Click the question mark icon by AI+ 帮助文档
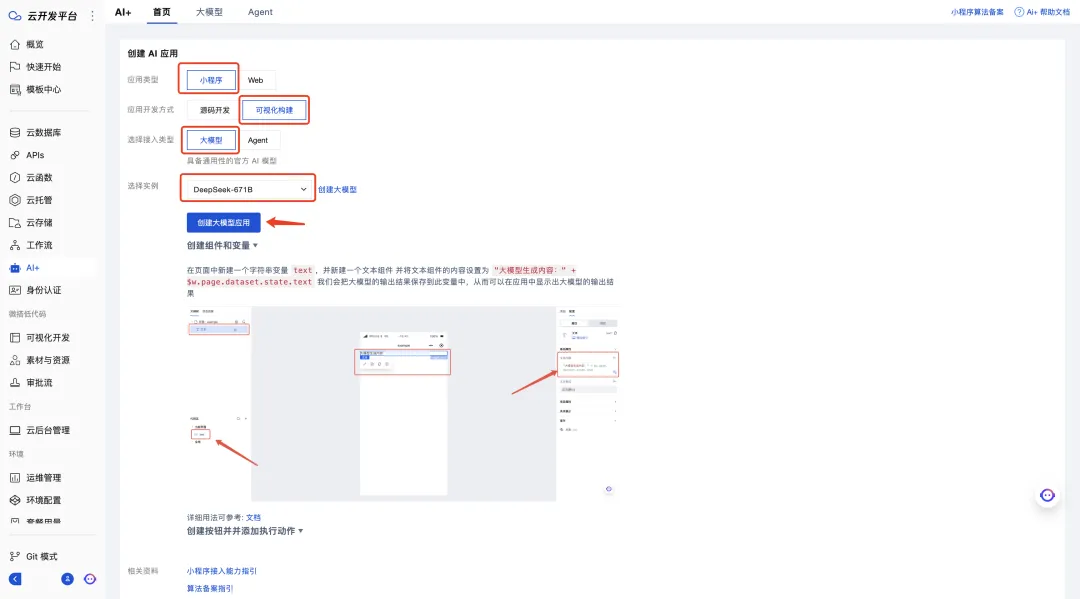1080x599 pixels. click(x=1019, y=12)
